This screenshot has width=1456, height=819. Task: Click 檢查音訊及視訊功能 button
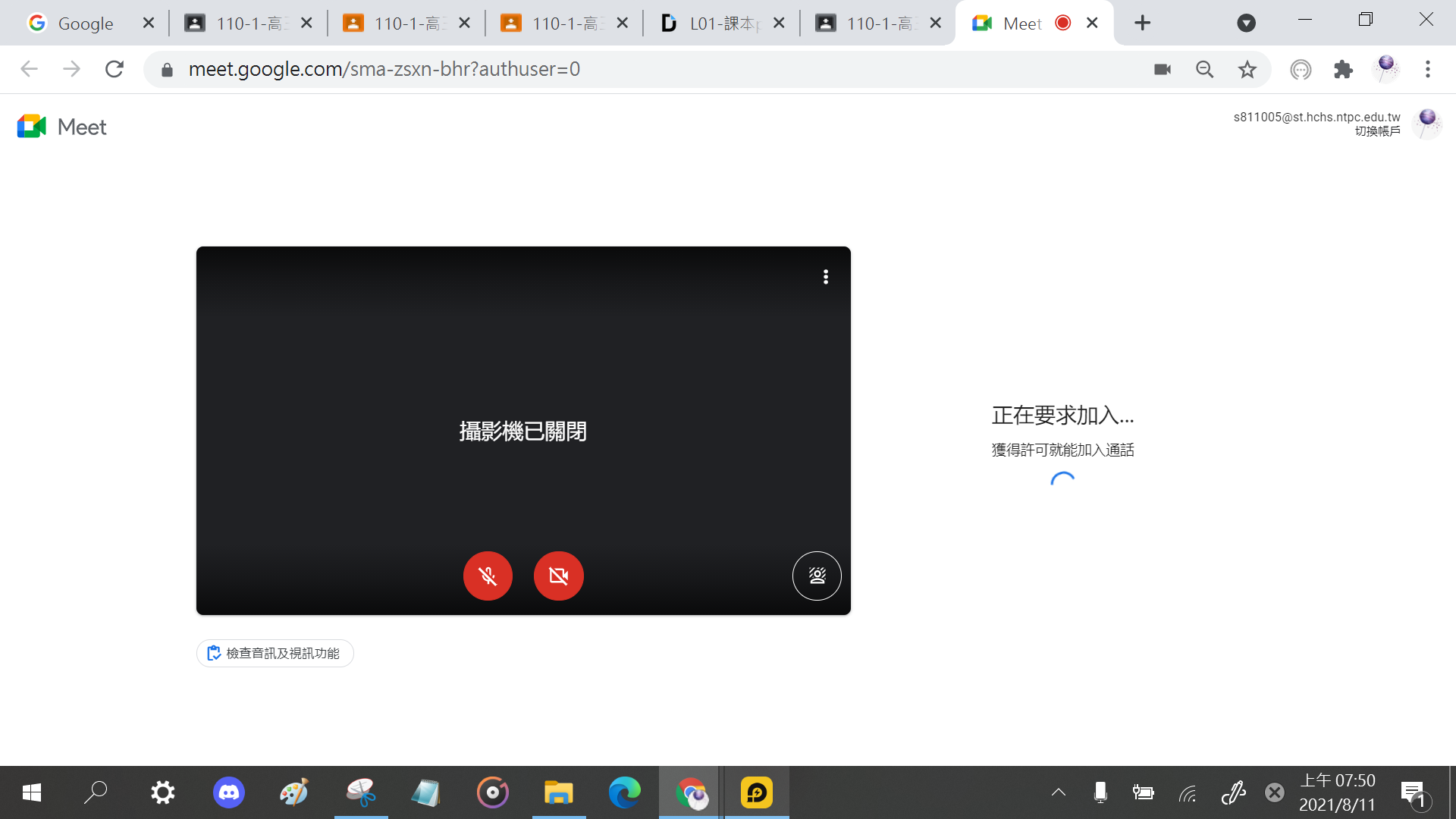tap(275, 653)
